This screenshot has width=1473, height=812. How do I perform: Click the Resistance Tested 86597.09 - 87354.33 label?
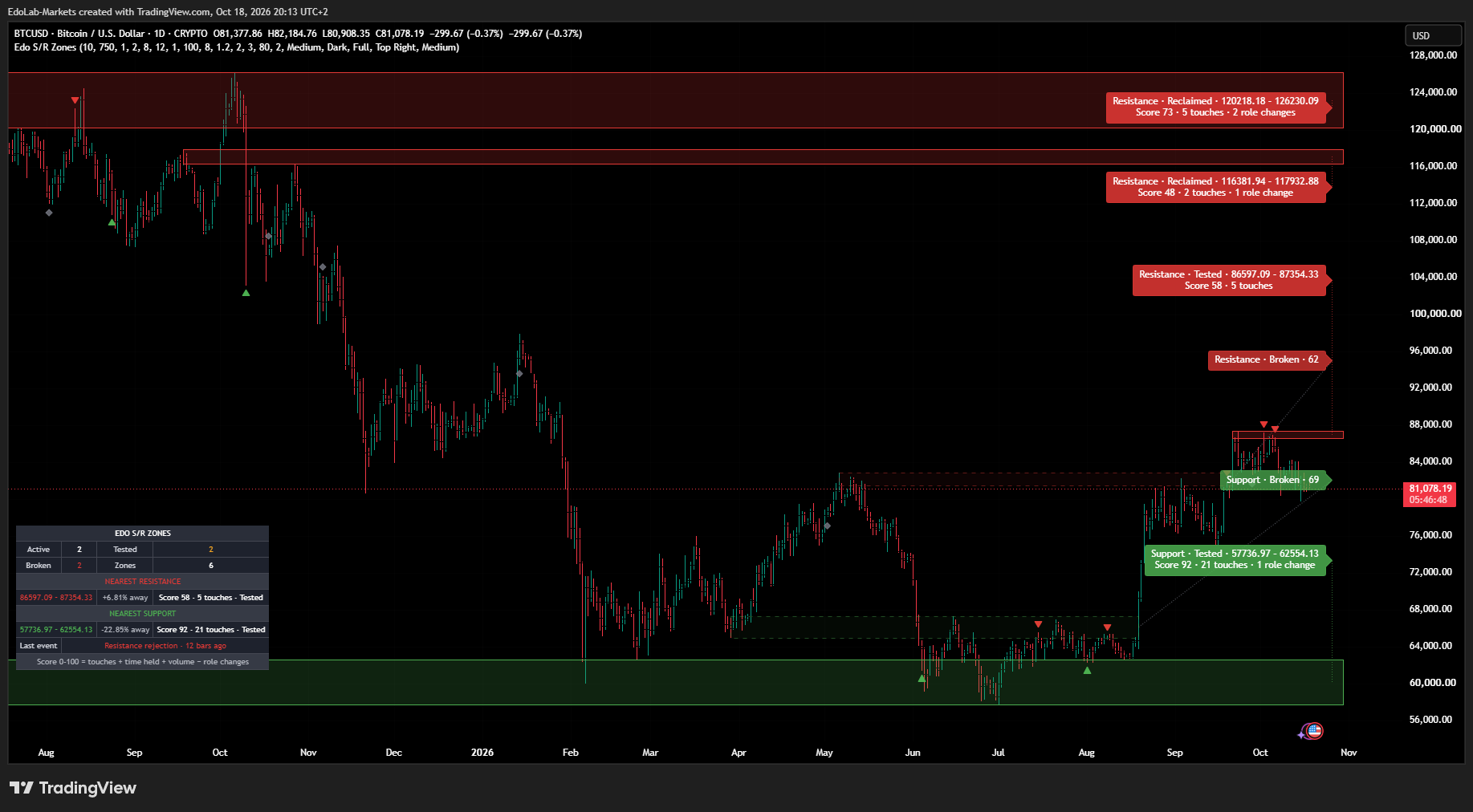tap(1228, 280)
